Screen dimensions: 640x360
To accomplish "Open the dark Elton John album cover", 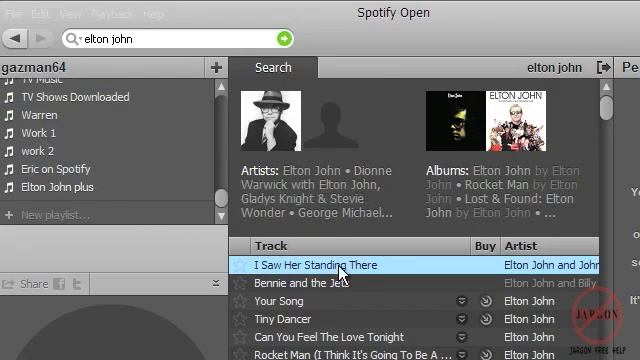I will [456, 121].
